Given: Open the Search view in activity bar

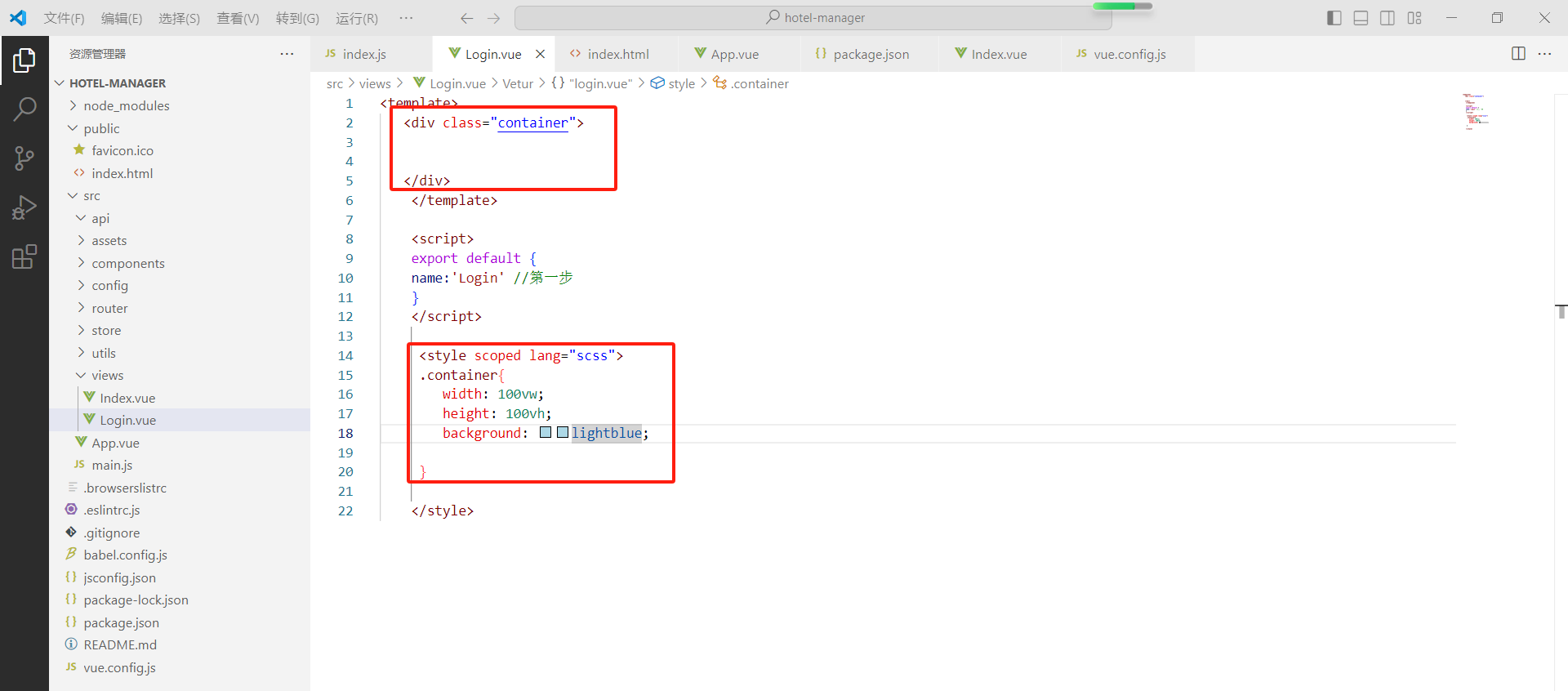Looking at the screenshot, I should [24, 109].
